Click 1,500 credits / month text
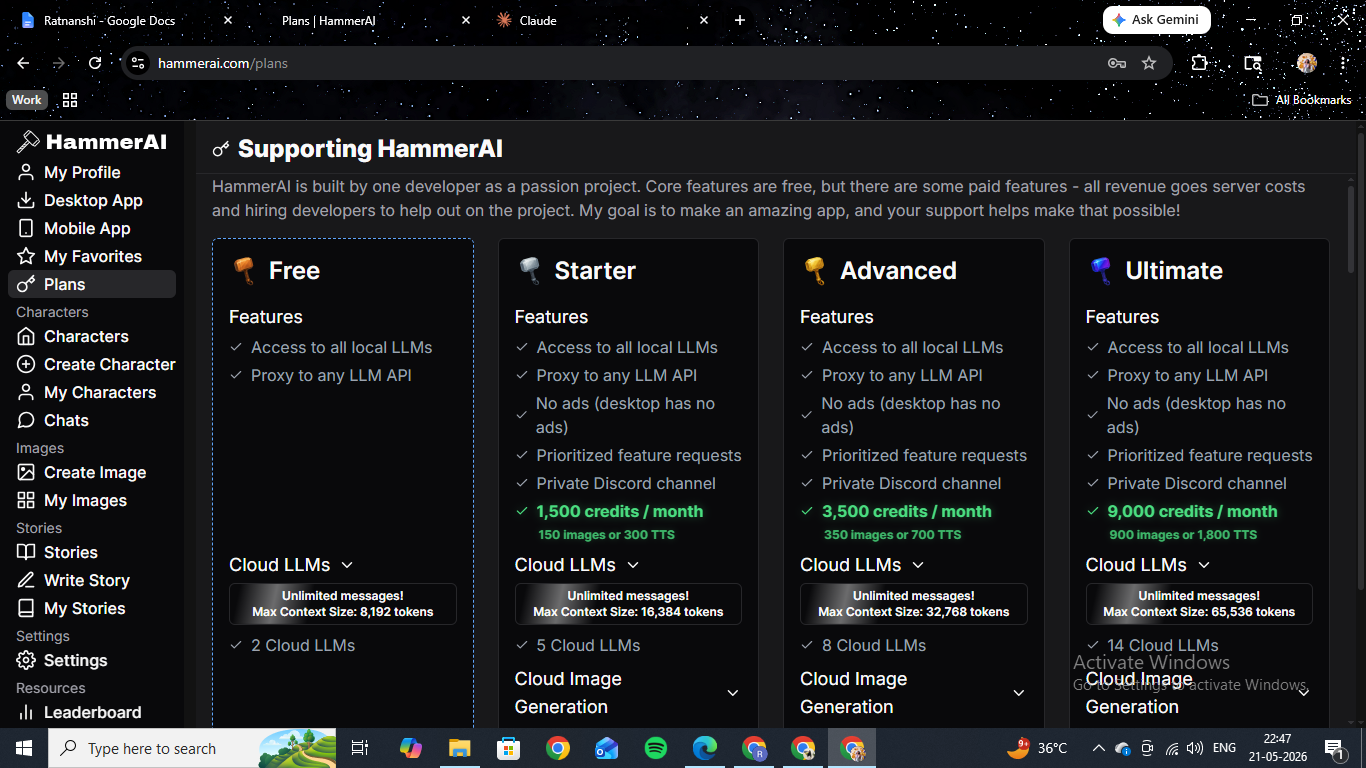The height and width of the screenshot is (768, 1366). [x=620, y=511]
